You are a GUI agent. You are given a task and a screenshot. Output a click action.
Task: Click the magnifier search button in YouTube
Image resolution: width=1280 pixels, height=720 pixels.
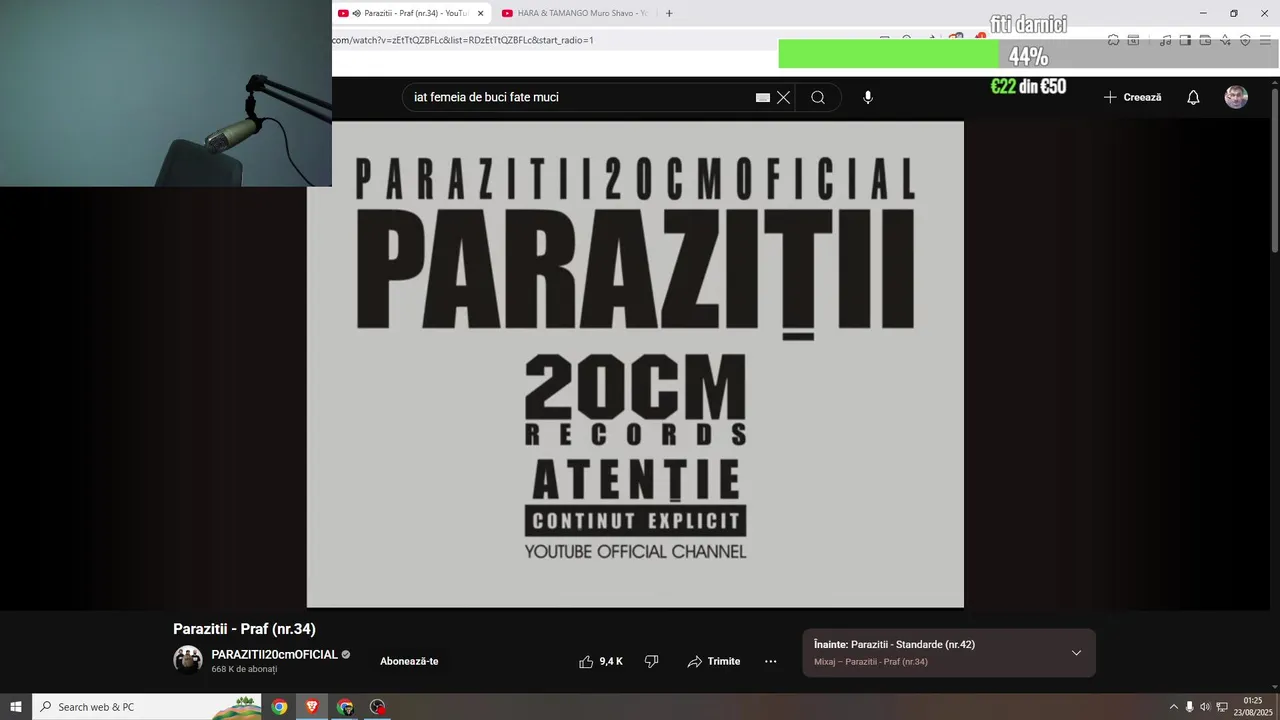[818, 97]
